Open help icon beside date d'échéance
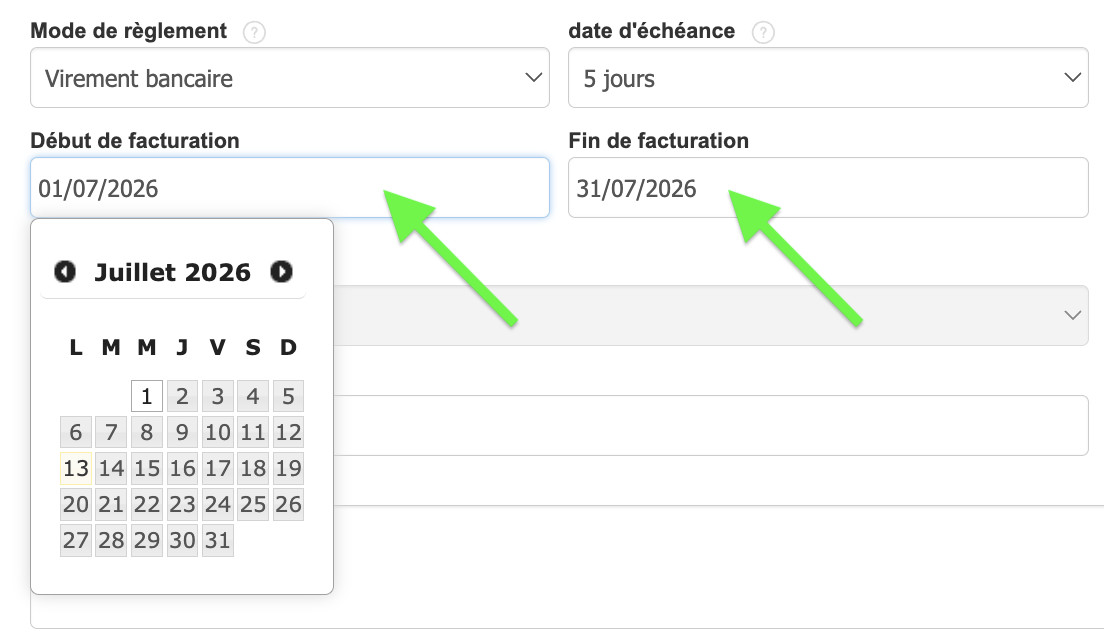This screenshot has height=635, width=1104. coord(763,32)
